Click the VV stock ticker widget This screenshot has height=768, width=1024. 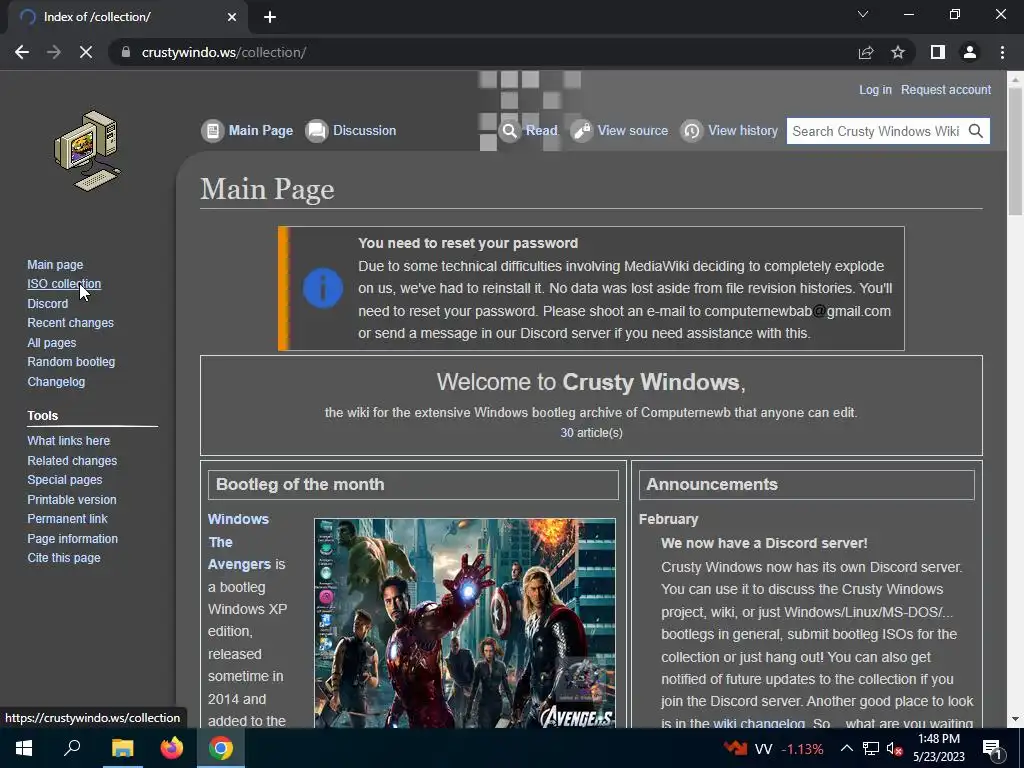[773, 748]
